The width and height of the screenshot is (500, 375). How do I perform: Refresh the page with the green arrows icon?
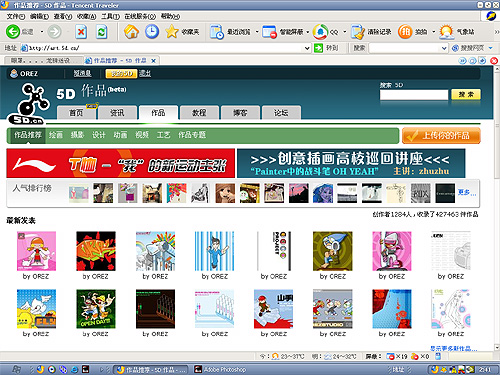tap(102, 32)
